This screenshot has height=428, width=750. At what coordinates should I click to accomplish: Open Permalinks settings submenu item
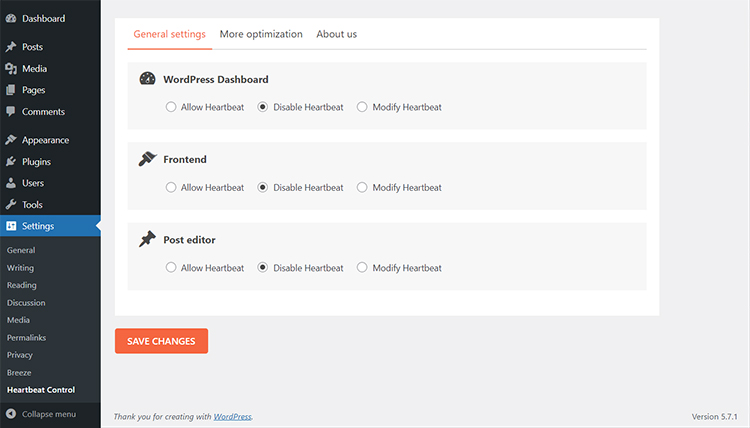click(x=26, y=338)
